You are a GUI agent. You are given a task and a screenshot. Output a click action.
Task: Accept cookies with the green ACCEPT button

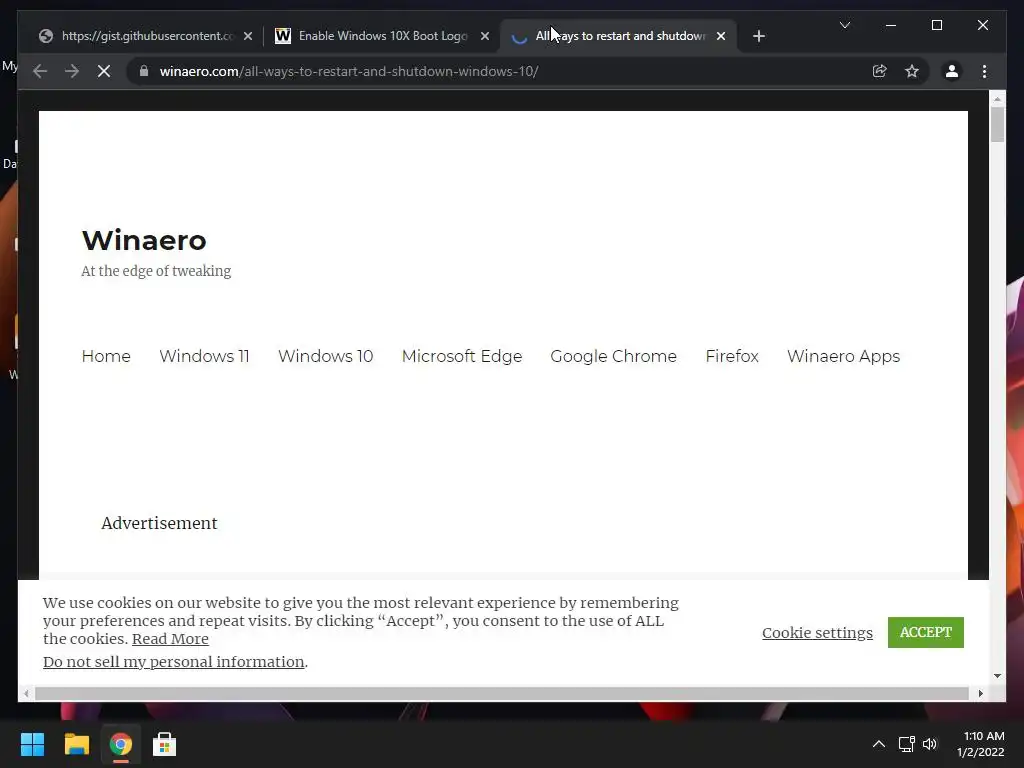925,632
